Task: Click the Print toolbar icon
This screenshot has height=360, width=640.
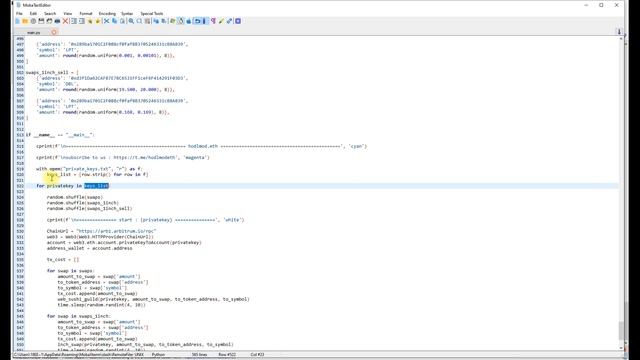Action: coord(57,21)
